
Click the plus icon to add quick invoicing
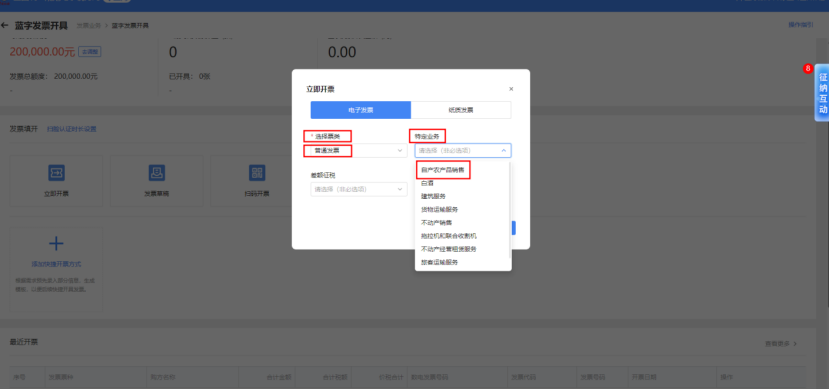(56, 243)
